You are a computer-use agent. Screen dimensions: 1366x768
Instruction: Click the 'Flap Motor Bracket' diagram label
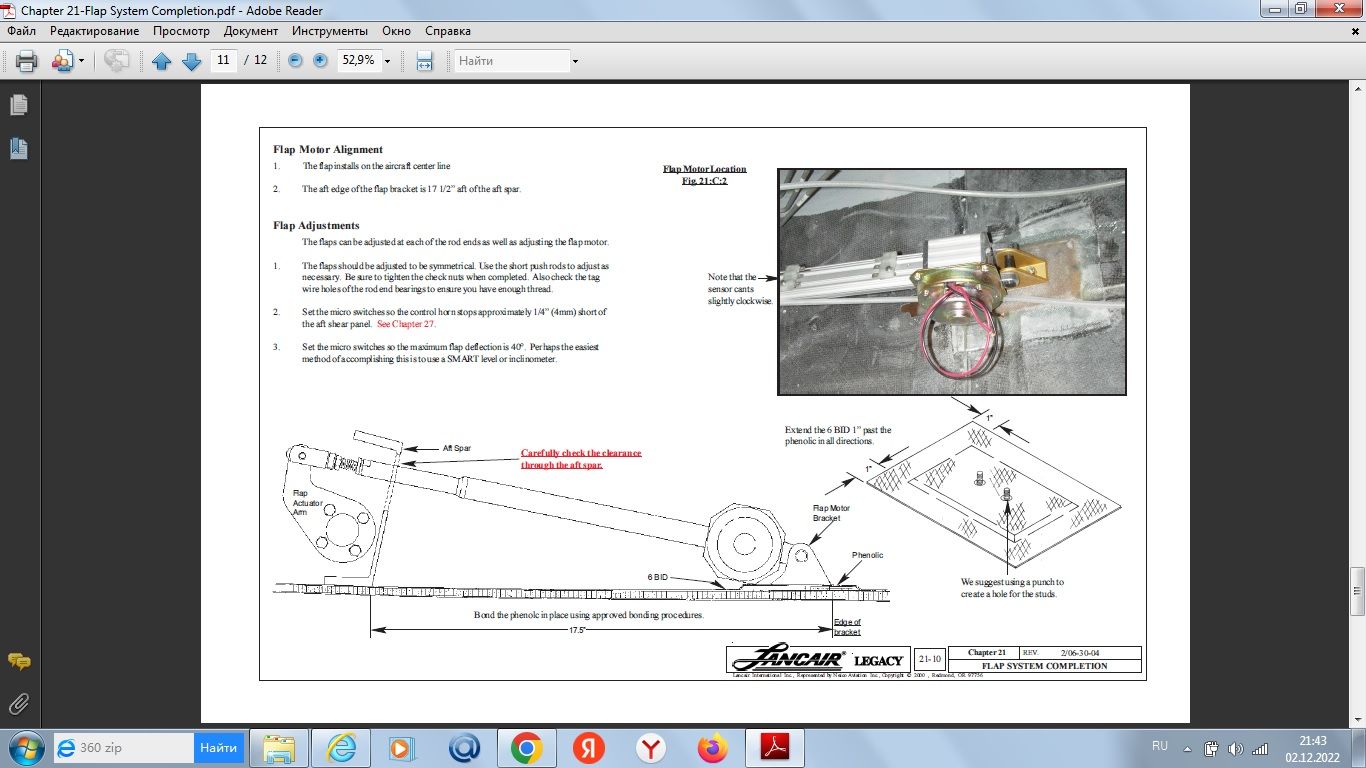pos(831,513)
